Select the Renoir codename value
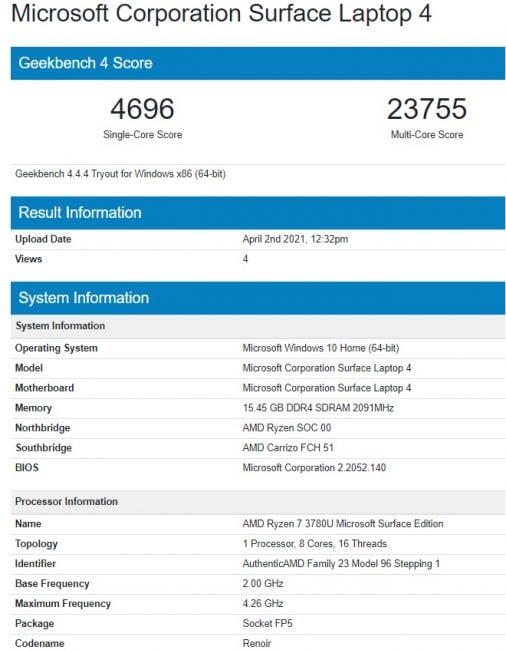506x650 pixels. (x=257, y=643)
